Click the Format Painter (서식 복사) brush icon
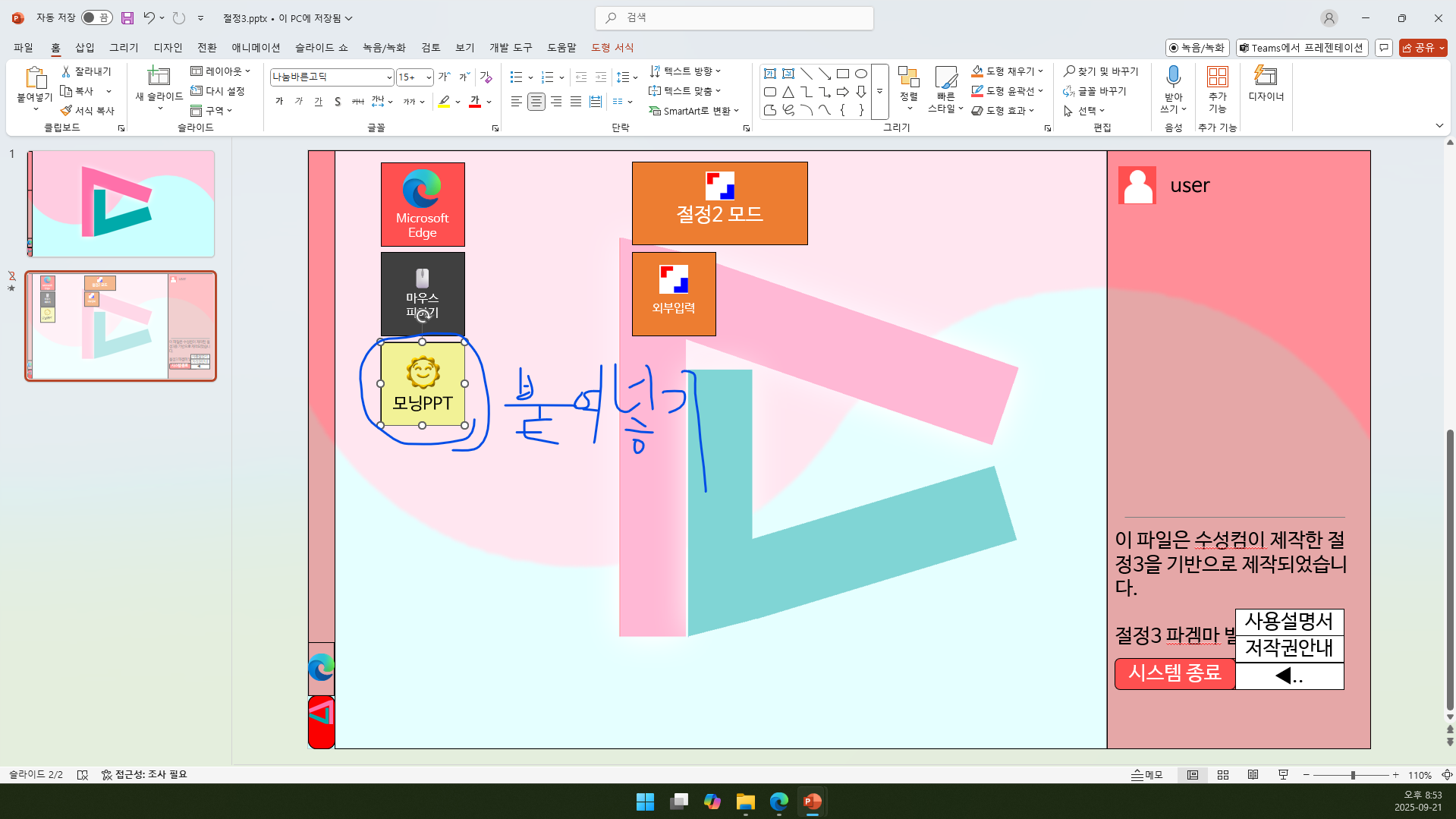The width and height of the screenshot is (1456, 819). (x=67, y=111)
